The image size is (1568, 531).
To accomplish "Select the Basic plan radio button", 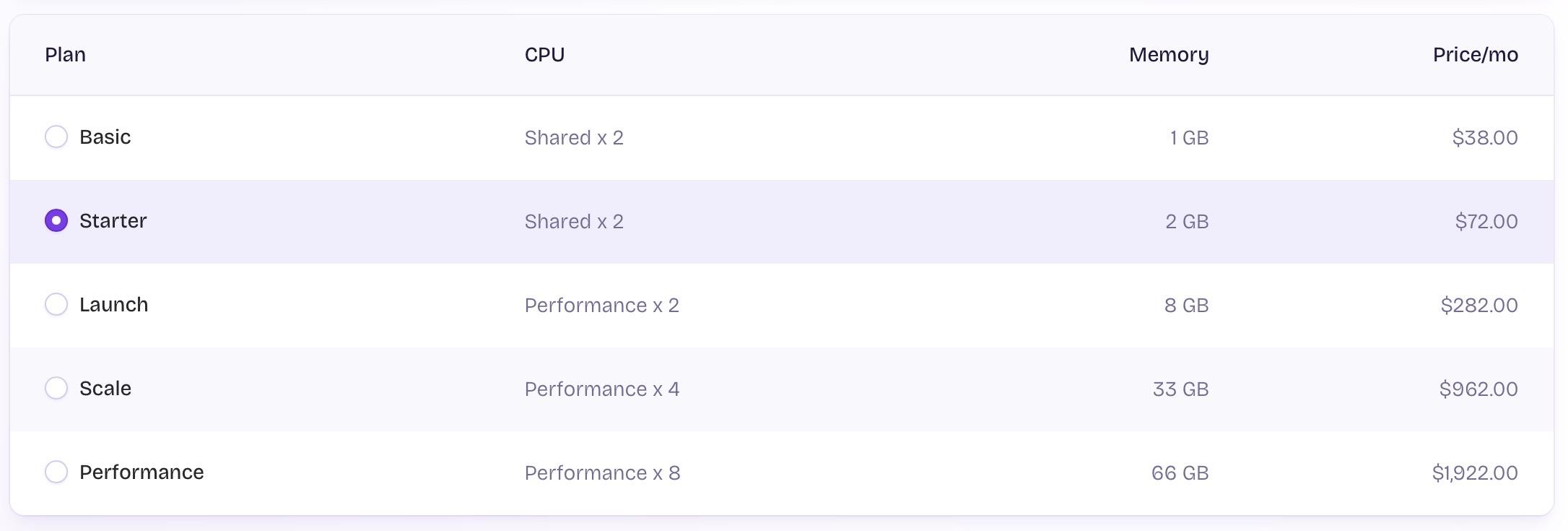I will click(x=56, y=137).
